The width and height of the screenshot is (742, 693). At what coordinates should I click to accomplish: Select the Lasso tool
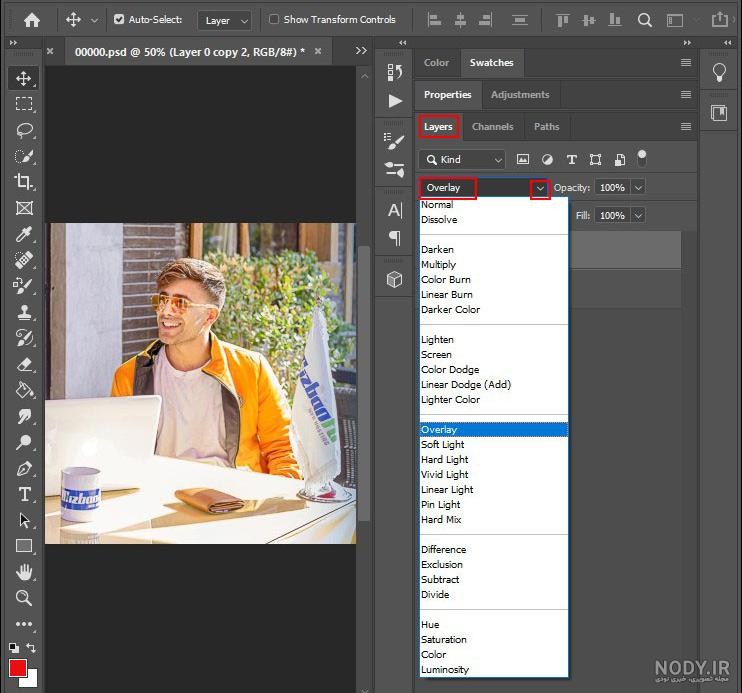pos(24,130)
